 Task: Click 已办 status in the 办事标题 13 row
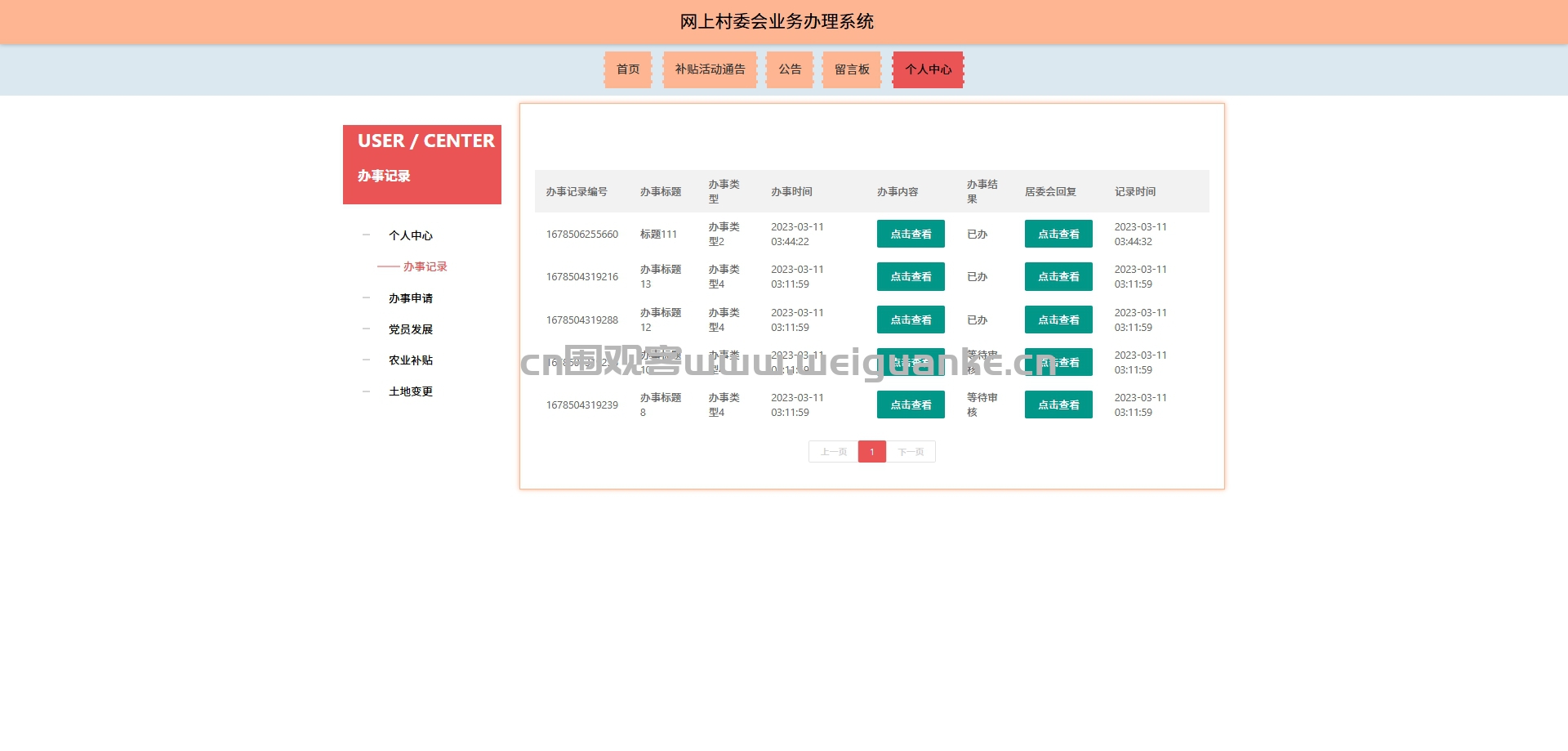click(x=977, y=277)
